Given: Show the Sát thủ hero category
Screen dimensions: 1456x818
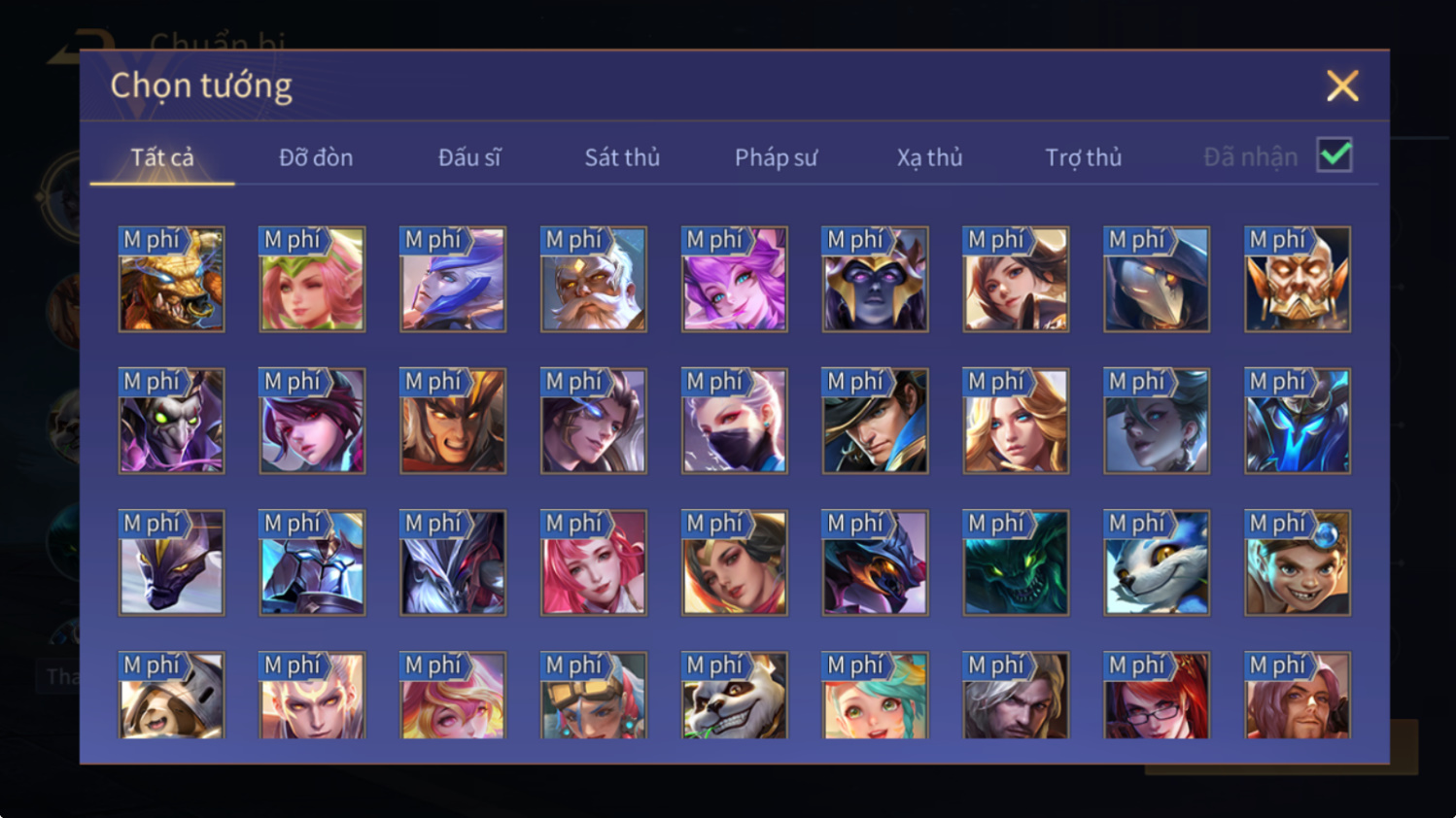Looking at the screenshot, I should point(622,157).
